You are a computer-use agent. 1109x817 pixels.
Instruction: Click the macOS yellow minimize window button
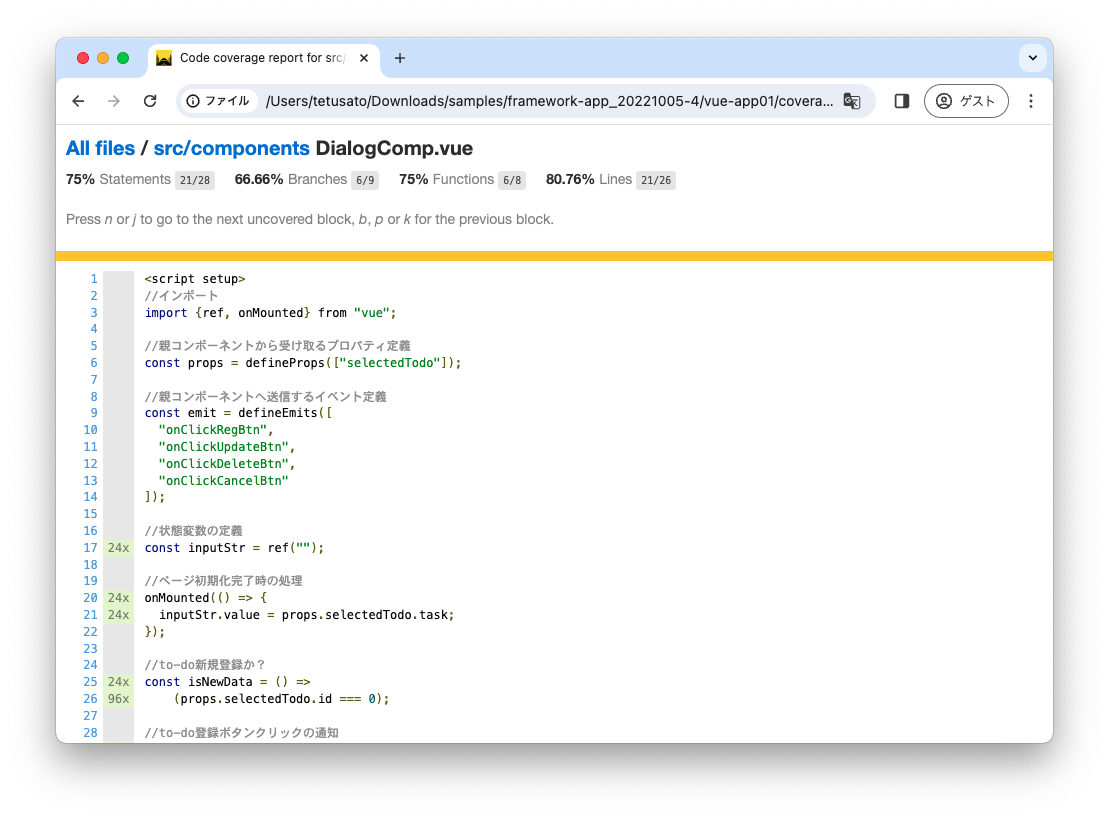103,58
